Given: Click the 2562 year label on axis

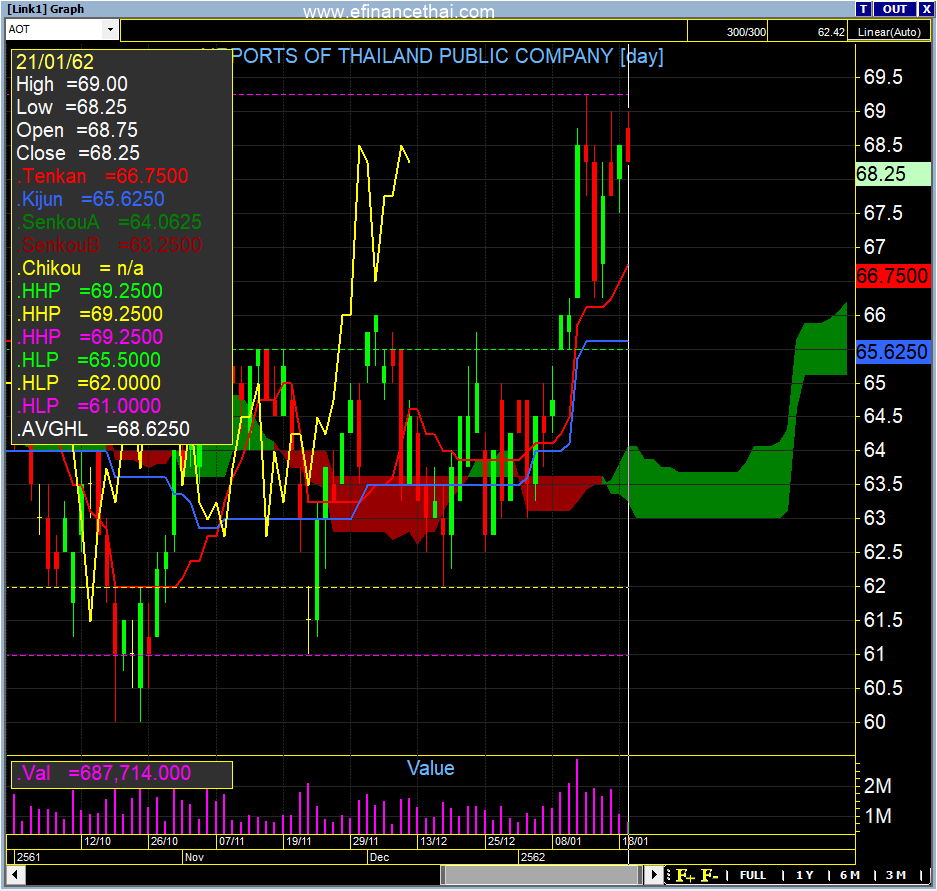Looking at the screenshot, I should coord(532,857).
